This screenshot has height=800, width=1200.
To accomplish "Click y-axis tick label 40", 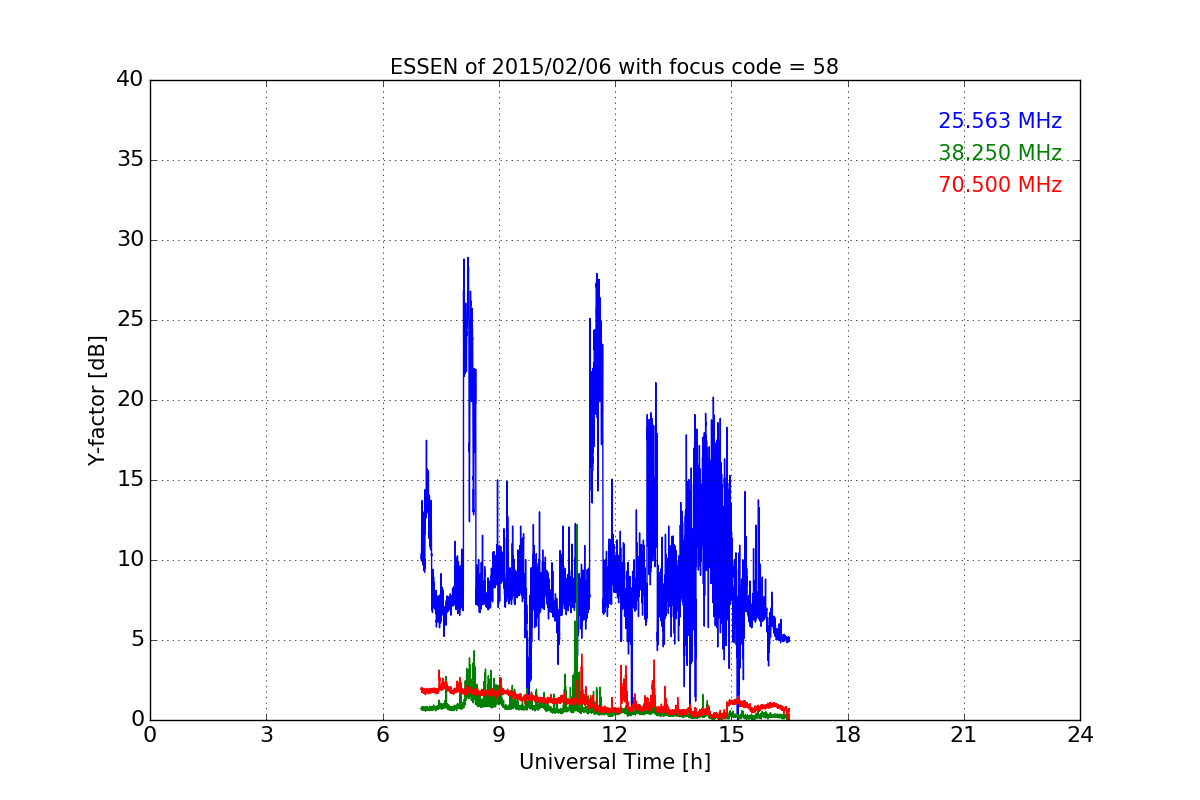I will tap(129, 80).
